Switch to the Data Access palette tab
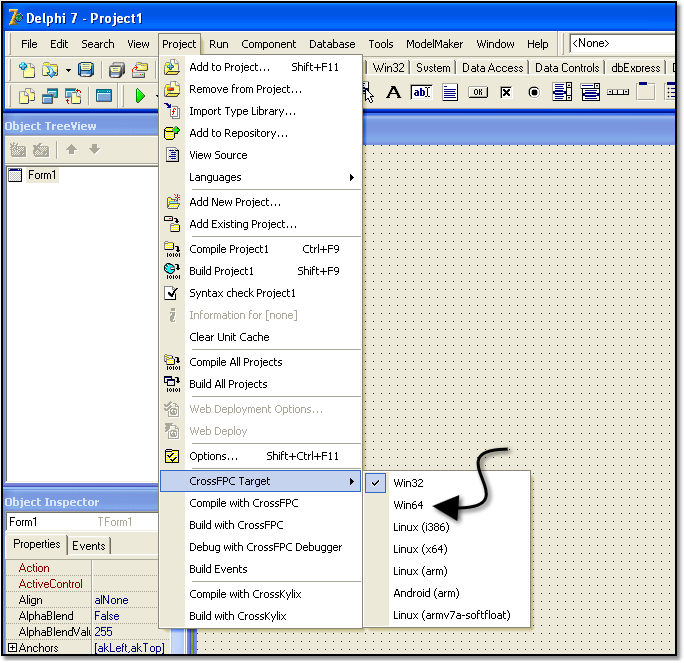This screenshot has width=684, height=663. coord(492,68)
